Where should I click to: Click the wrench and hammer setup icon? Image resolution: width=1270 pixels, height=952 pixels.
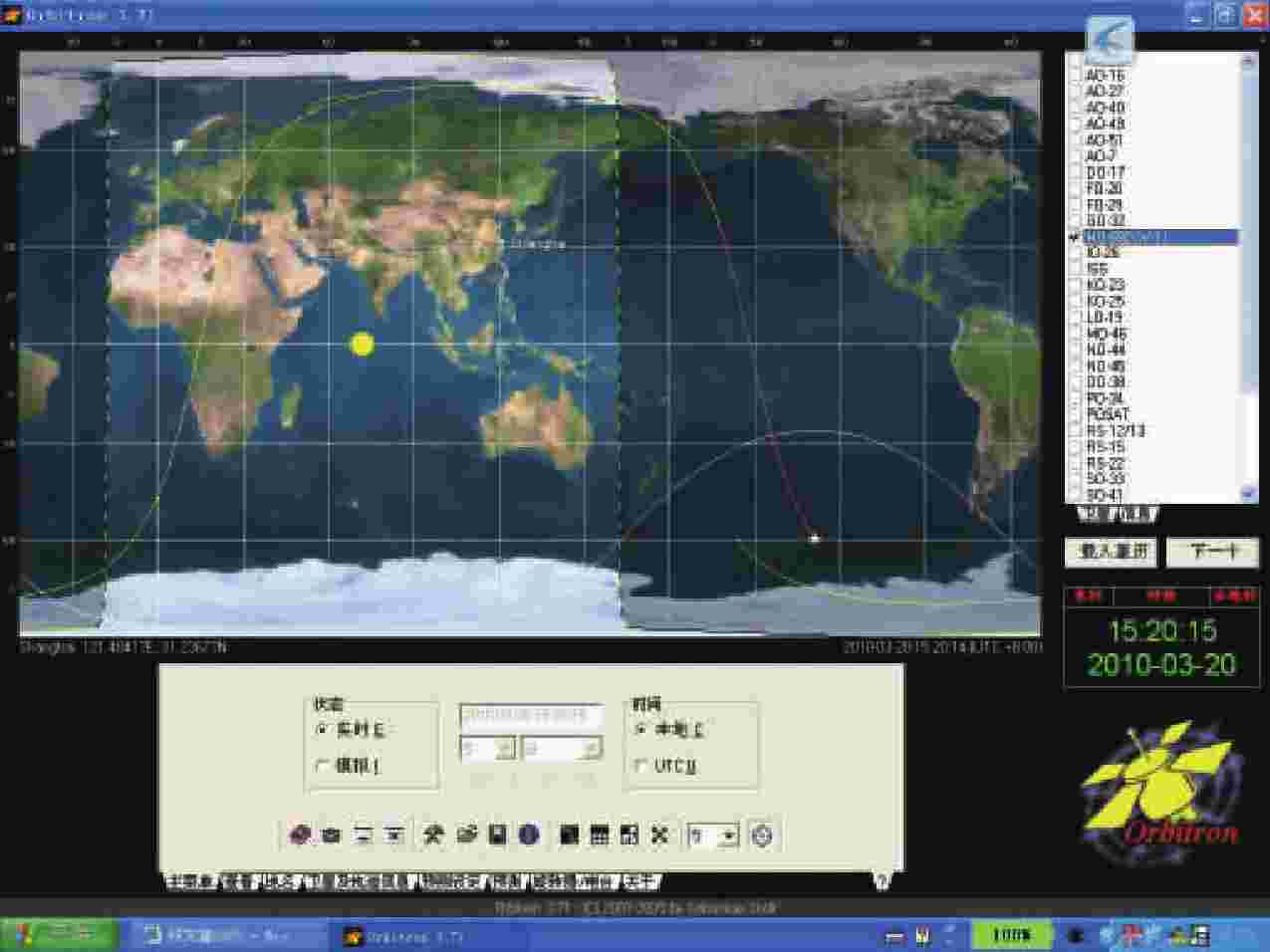(433, 835)
